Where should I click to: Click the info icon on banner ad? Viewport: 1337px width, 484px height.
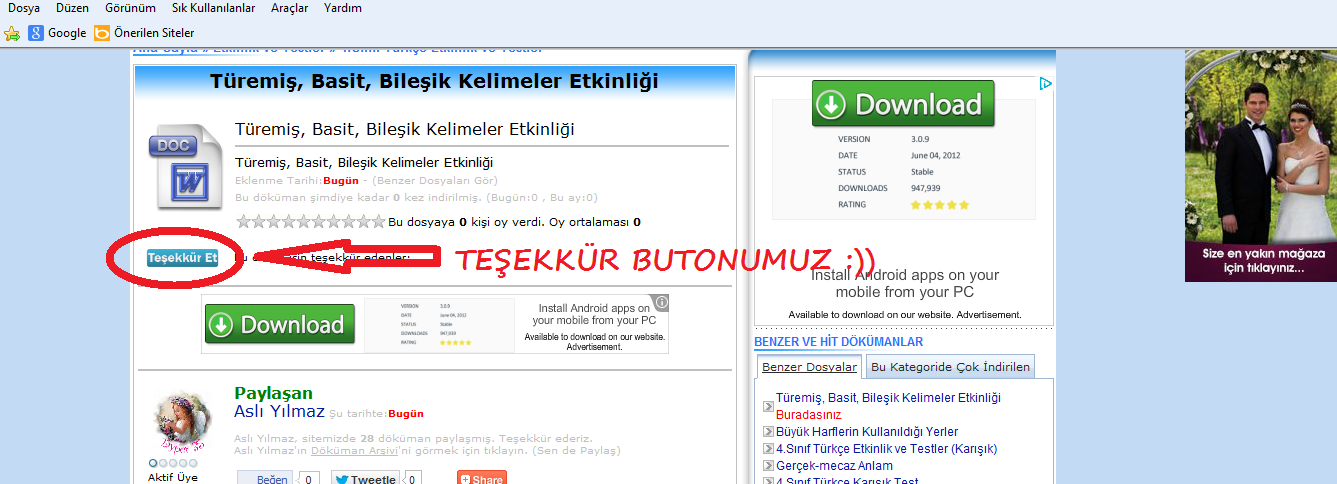[661, 302]
